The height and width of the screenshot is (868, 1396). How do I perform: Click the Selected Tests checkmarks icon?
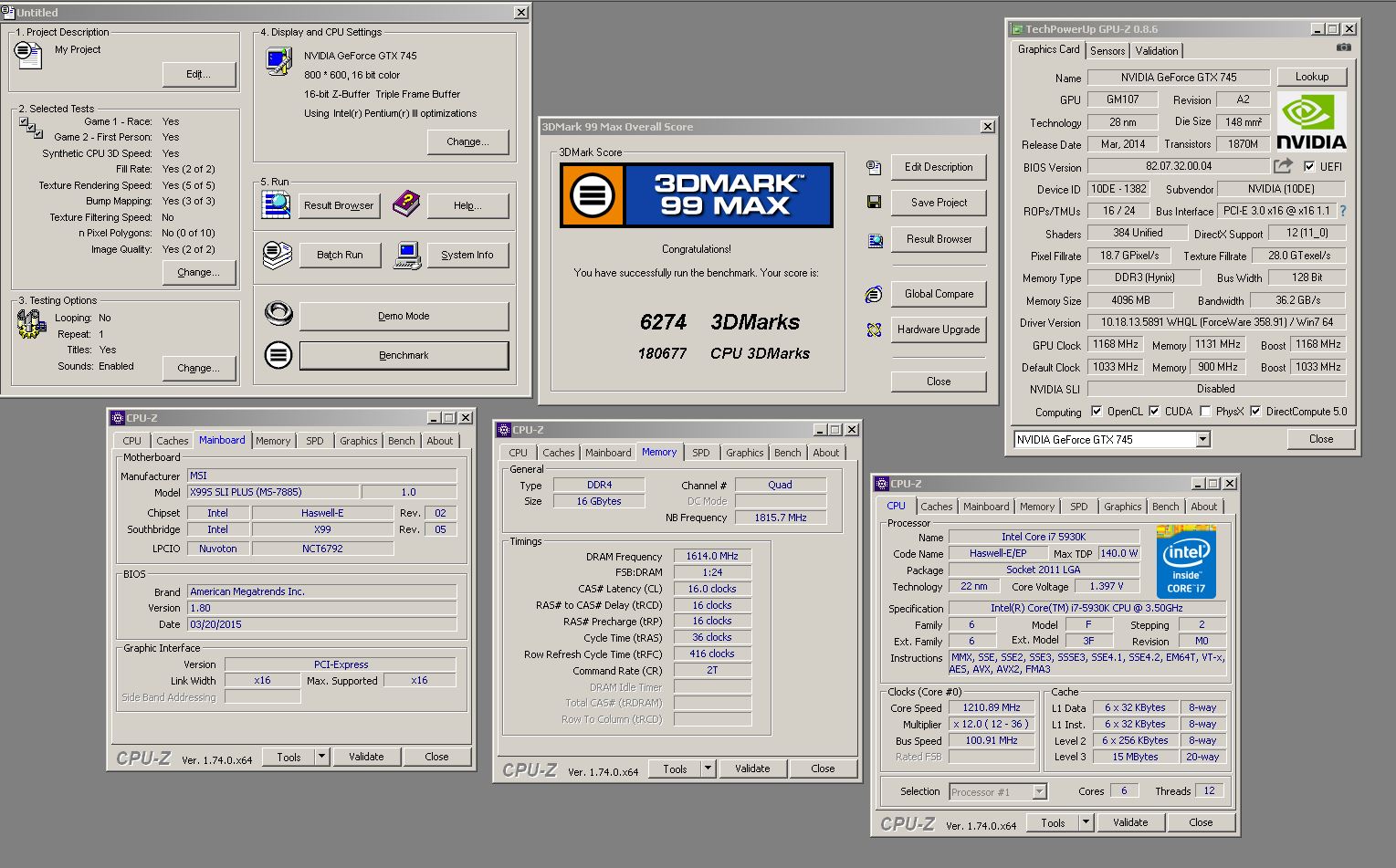30,127
